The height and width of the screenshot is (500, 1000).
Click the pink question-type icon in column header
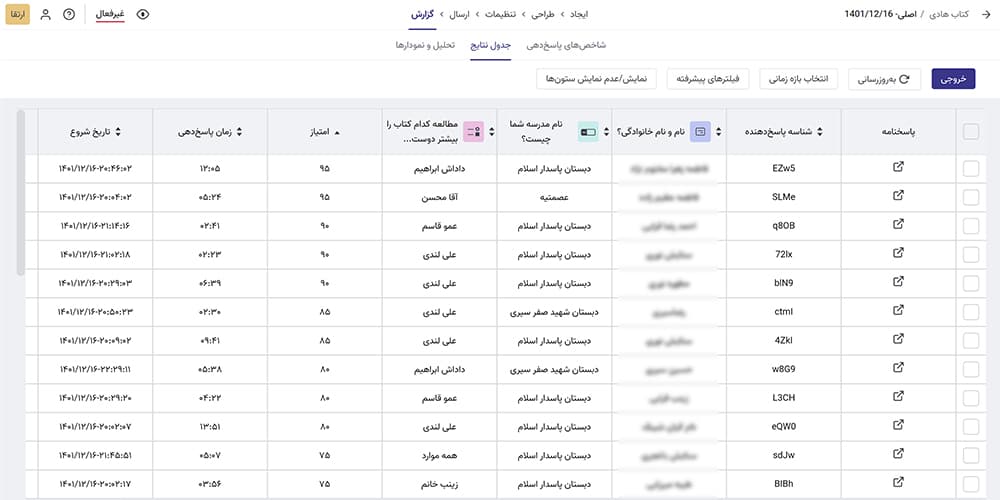[x=473, y=131]
